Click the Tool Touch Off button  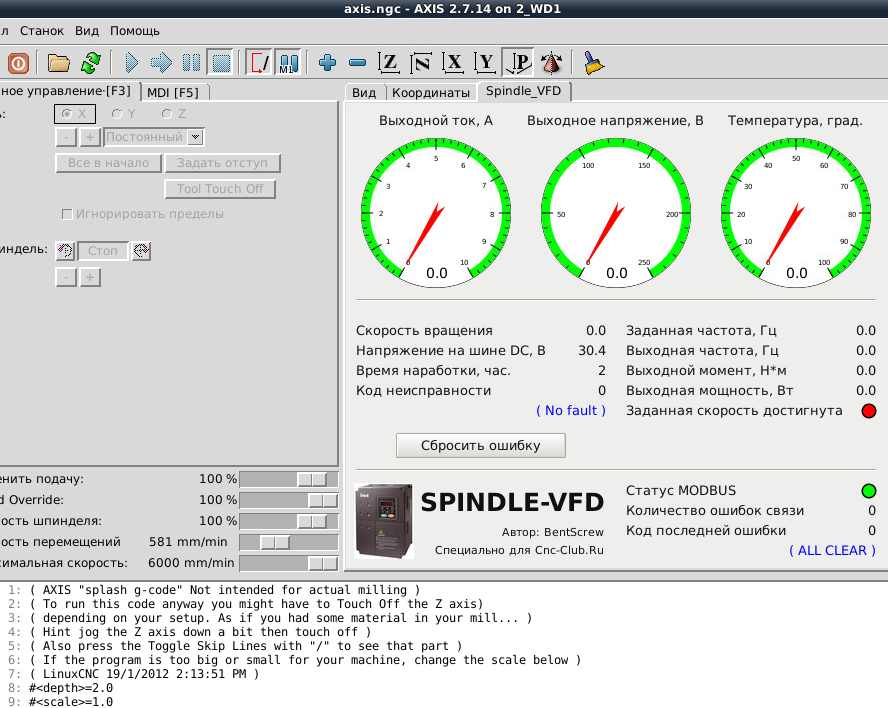point(220,189)
